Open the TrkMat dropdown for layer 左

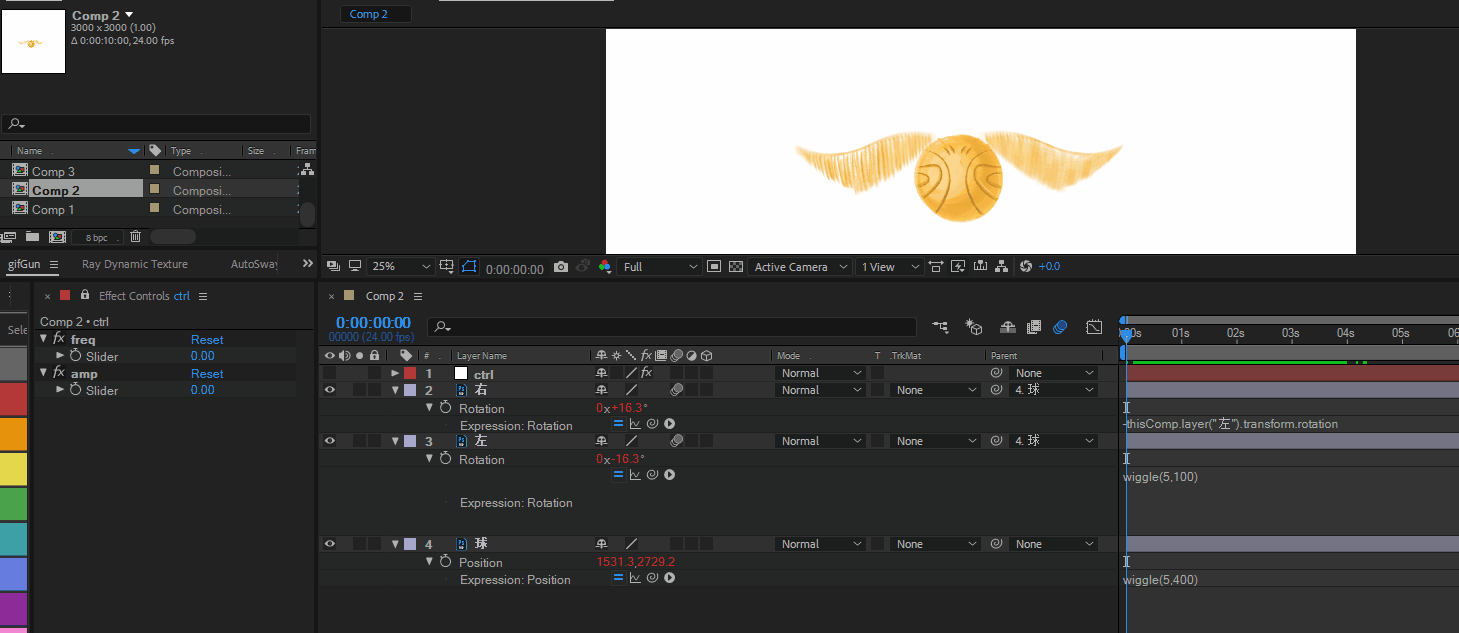(935, 441)
